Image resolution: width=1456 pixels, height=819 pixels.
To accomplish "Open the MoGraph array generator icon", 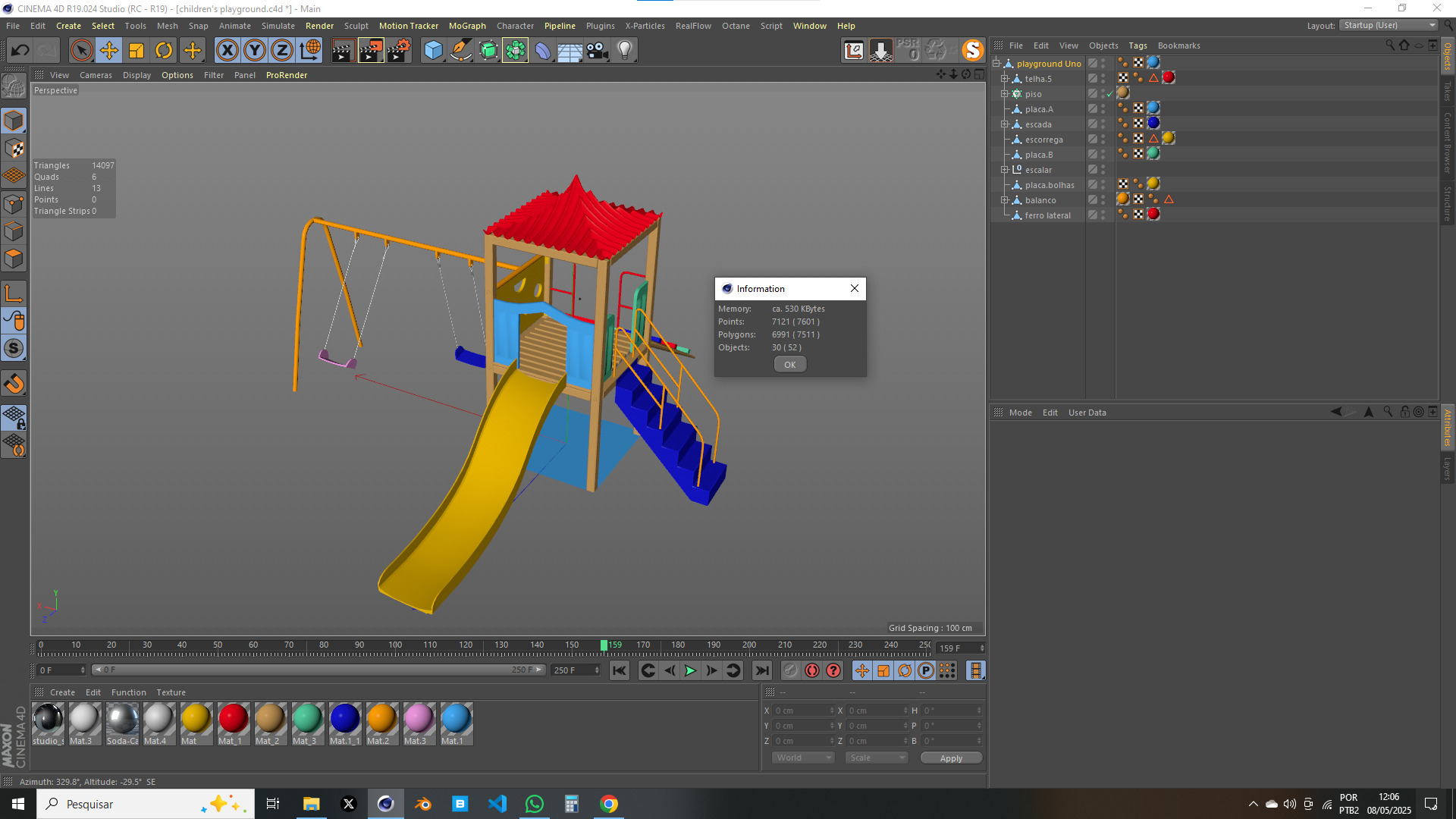I will coord(515,51).
